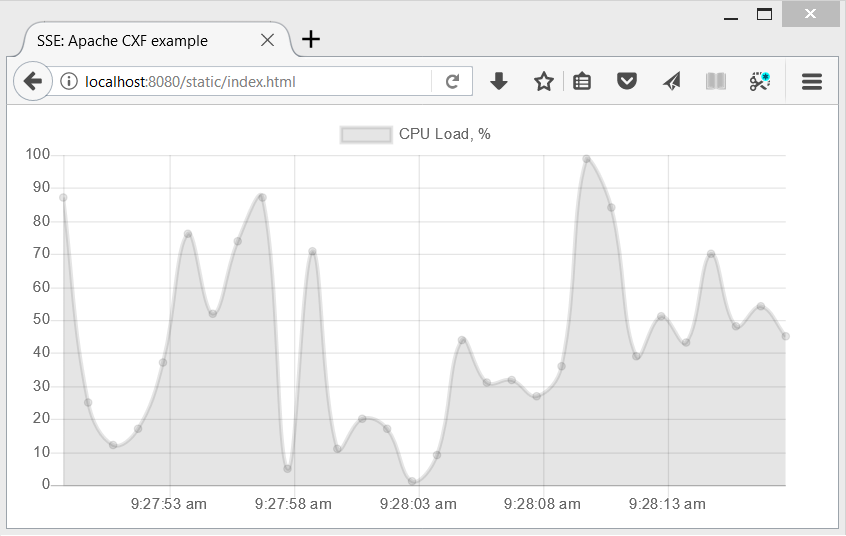
Task: Close the browser window
Action: pos(810,14)
